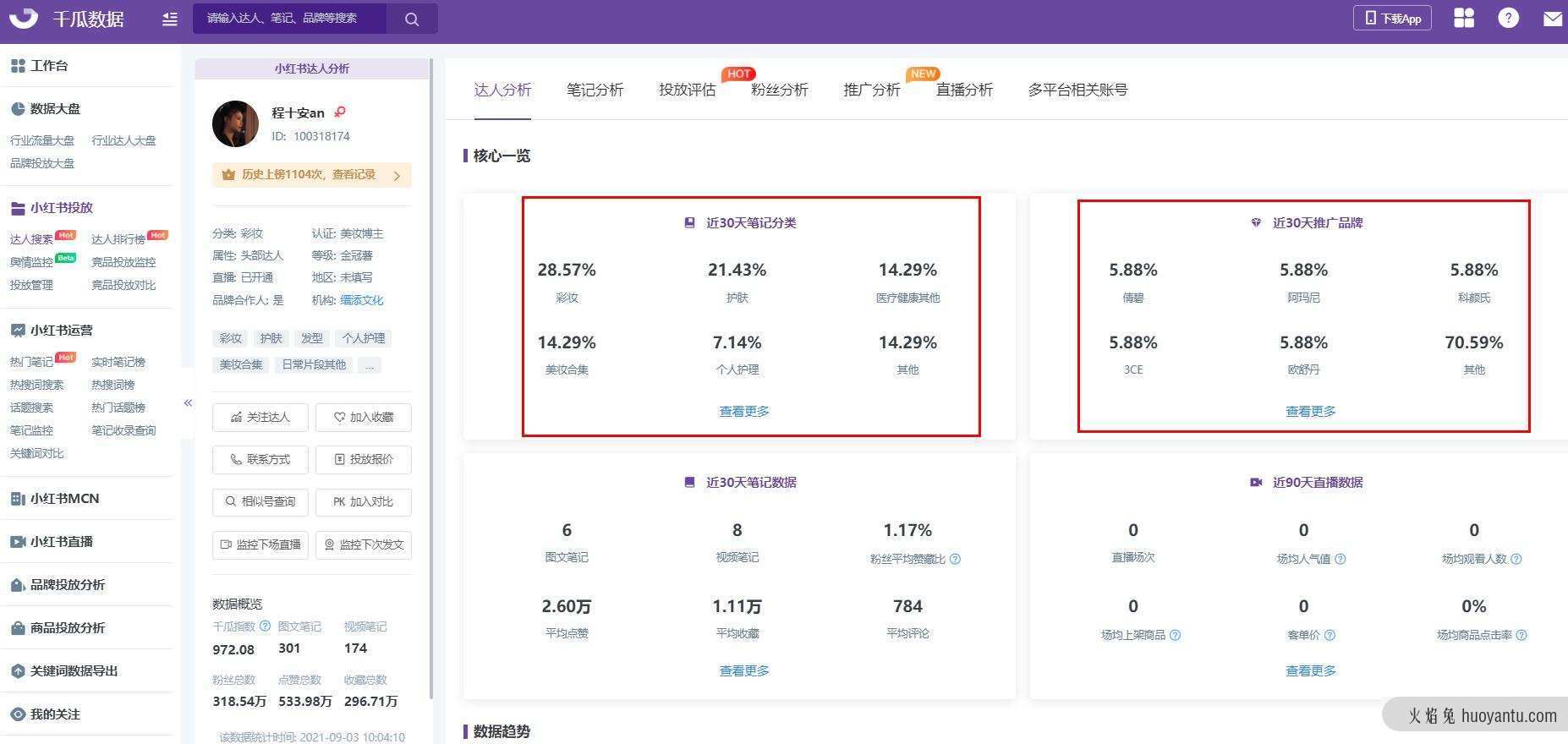
Task: Switch to 推广分析 tab
Action: point(871,90)
